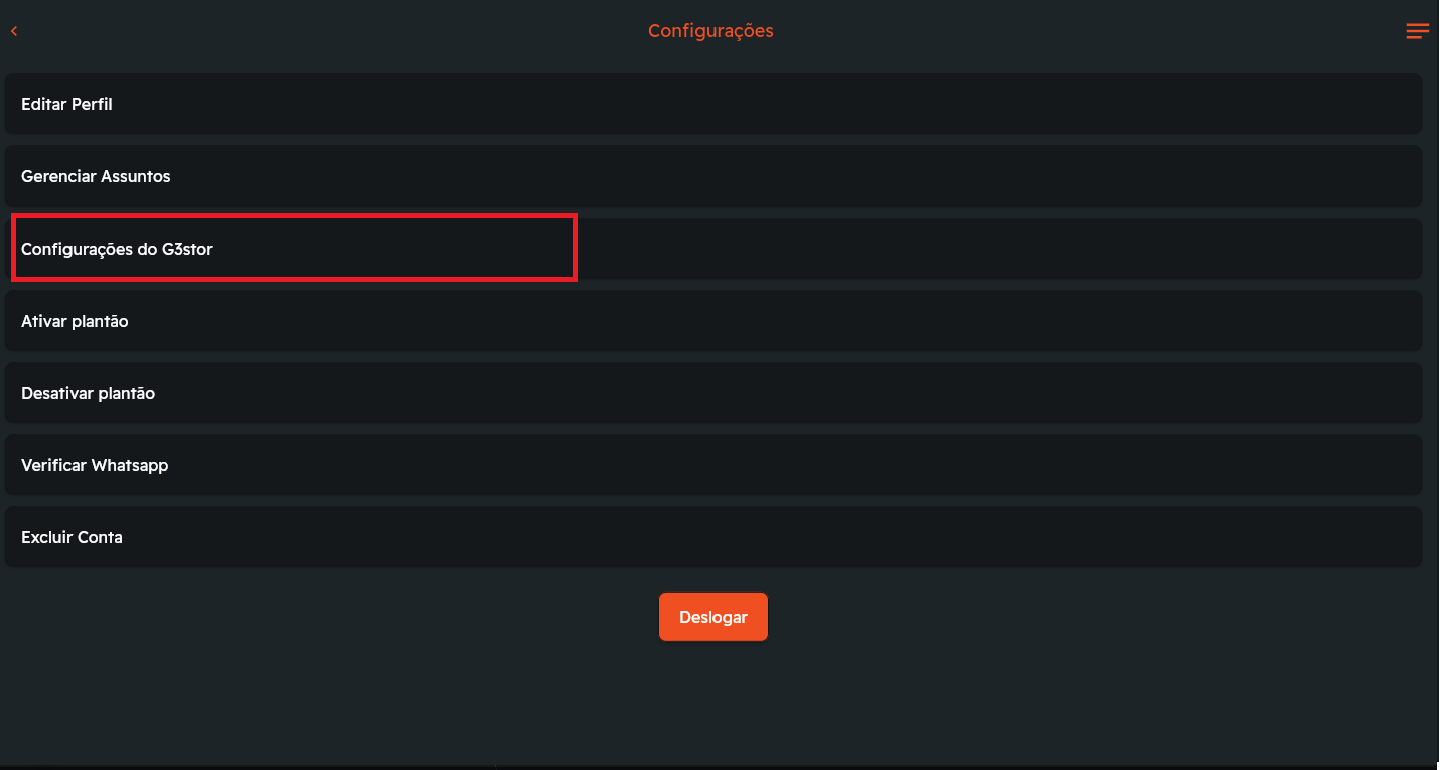The image size is (1440, 770).
Task: Open the orange hamburger menu icon
Action: 1417,31
